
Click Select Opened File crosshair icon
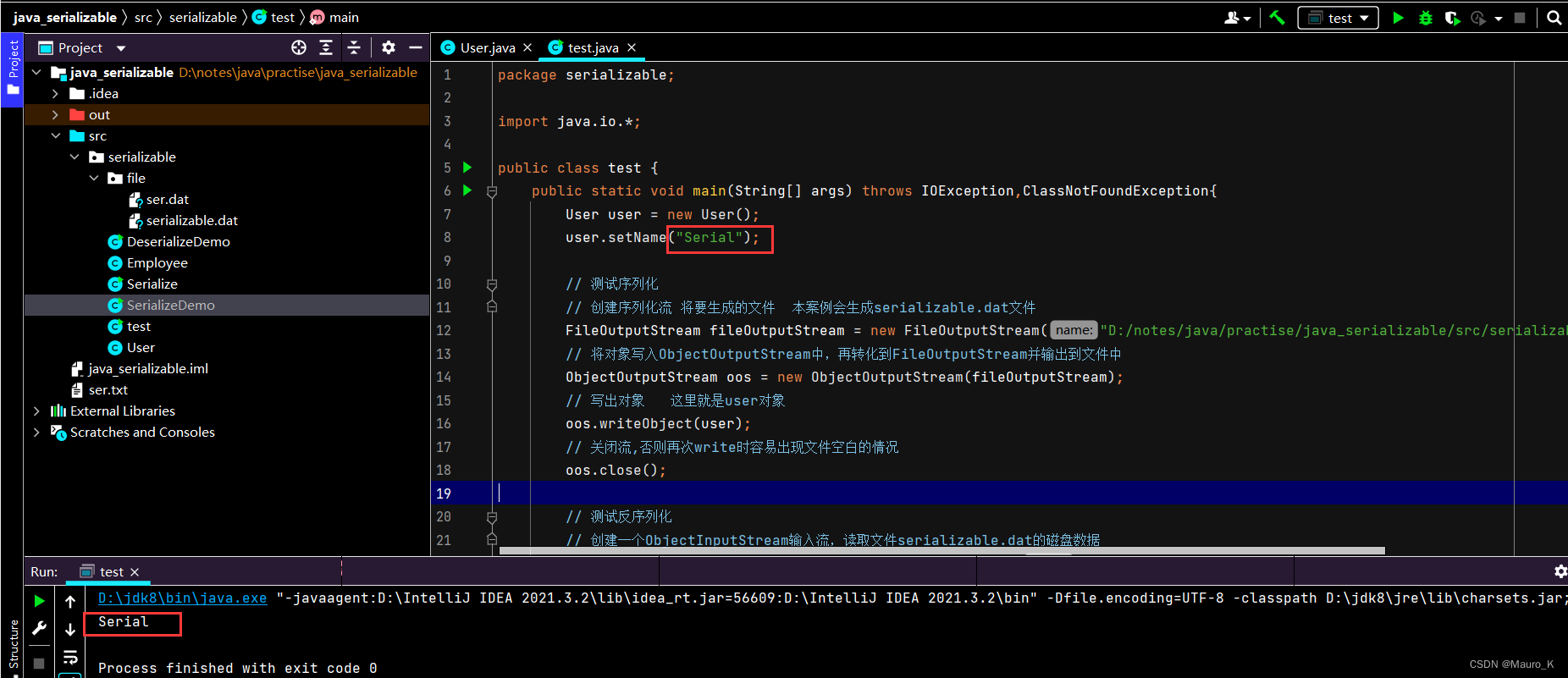point(299,47)
